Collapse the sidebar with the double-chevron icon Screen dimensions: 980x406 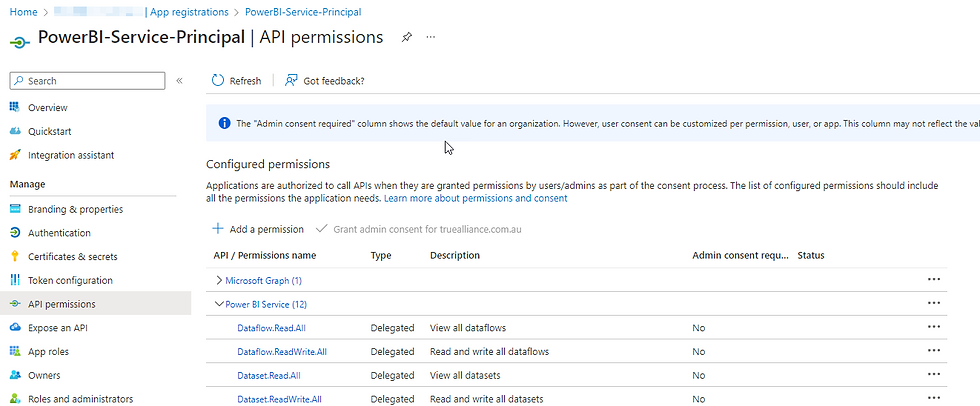click(x=179, y=81)
